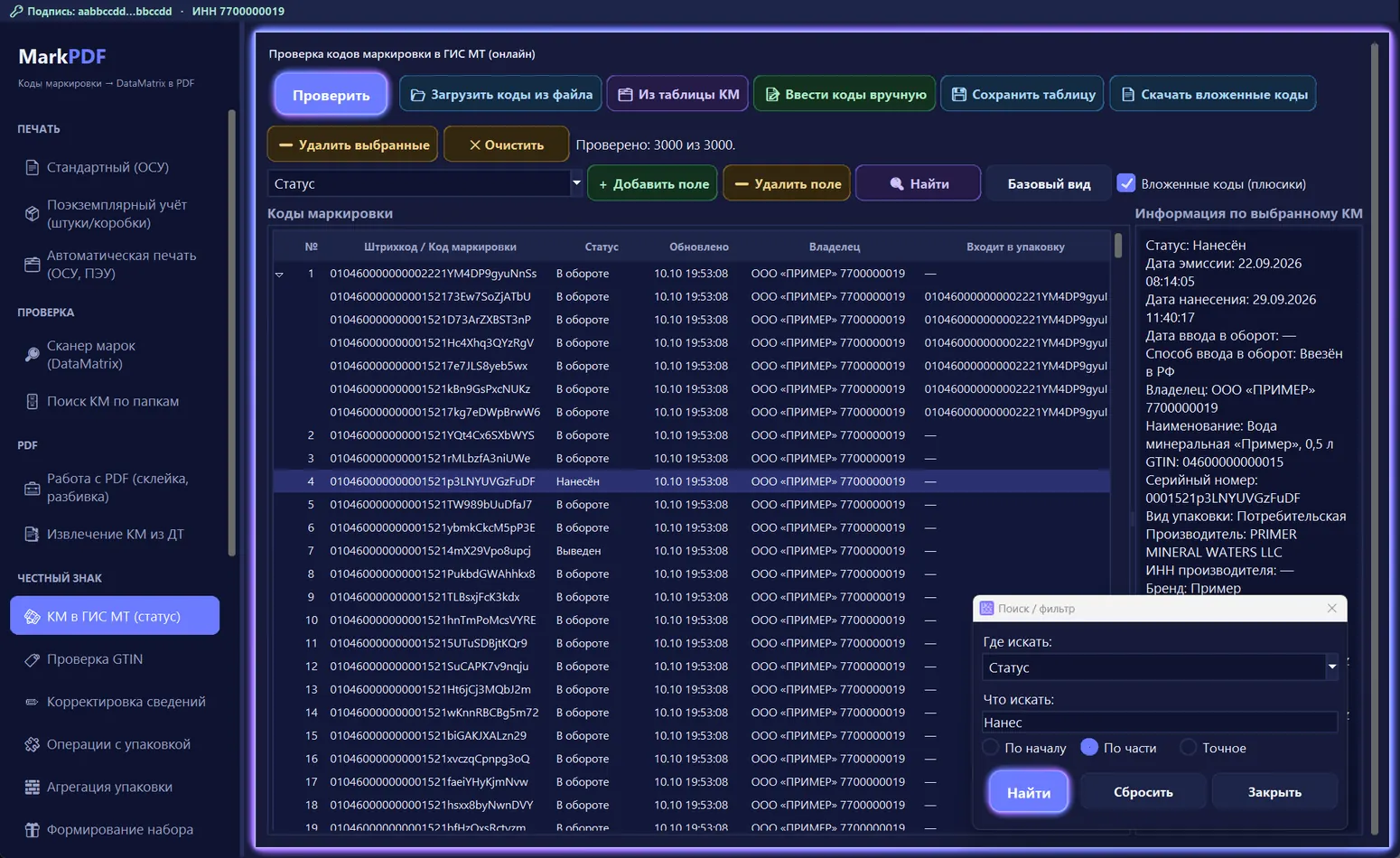Click the Ввести коды вручную button
The width and height of the screenshot is (1400, 858).
[846, 94]
